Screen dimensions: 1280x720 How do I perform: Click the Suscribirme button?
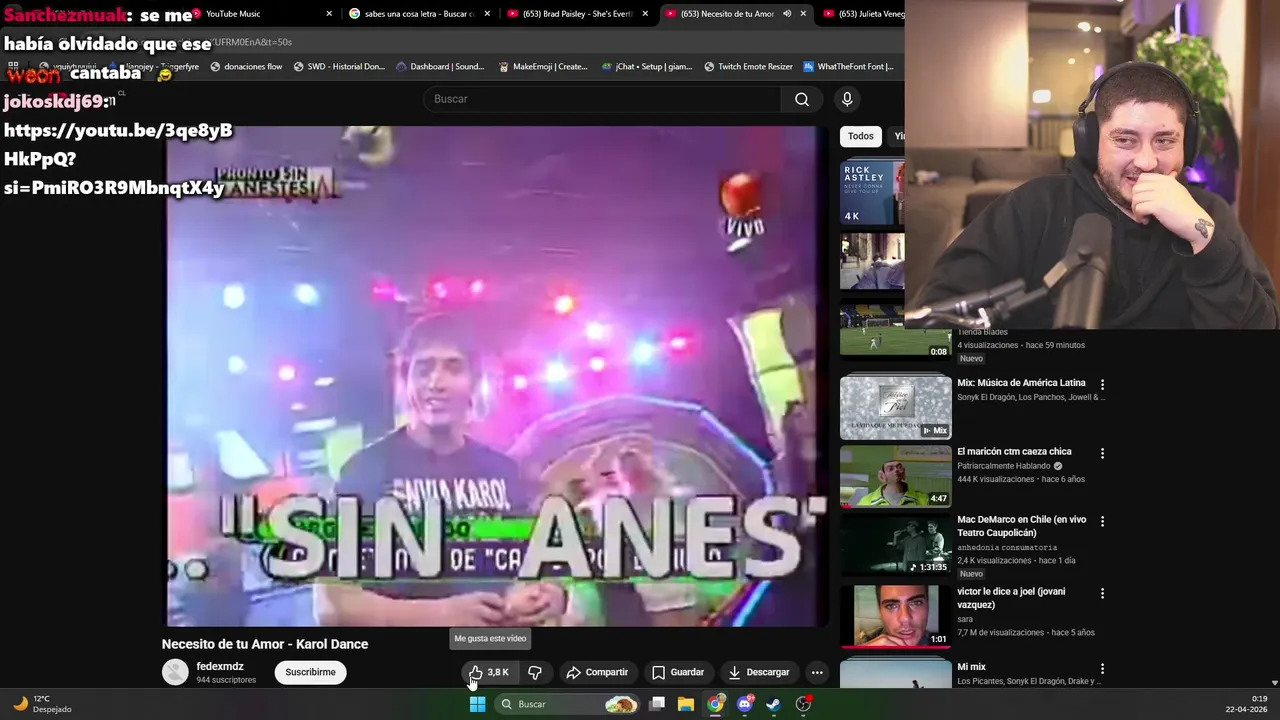point(310,672)
